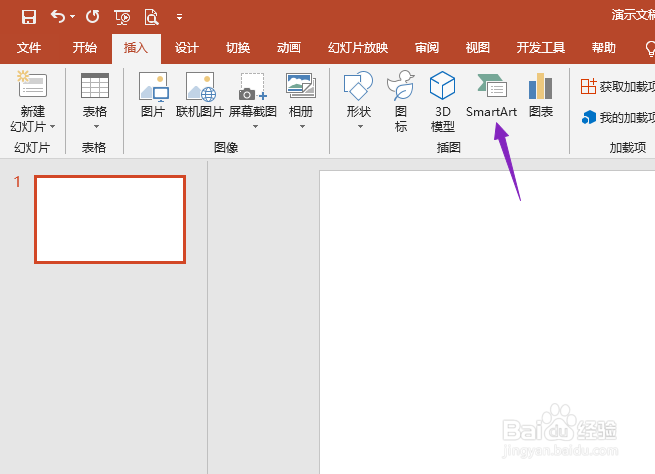Expand the 形状 dropdown arrow

tap(360, 126)
